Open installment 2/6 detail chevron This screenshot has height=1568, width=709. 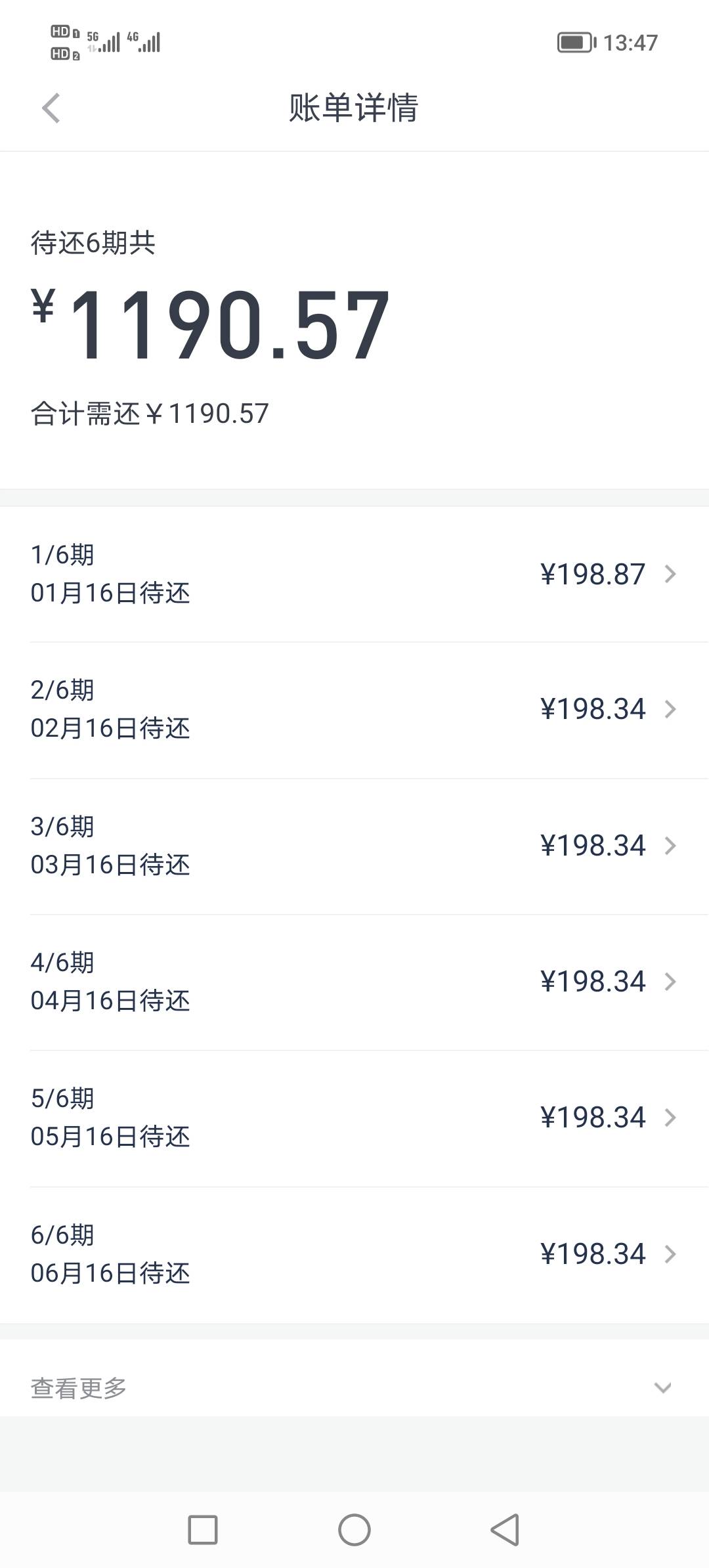[x=670, y=709]
